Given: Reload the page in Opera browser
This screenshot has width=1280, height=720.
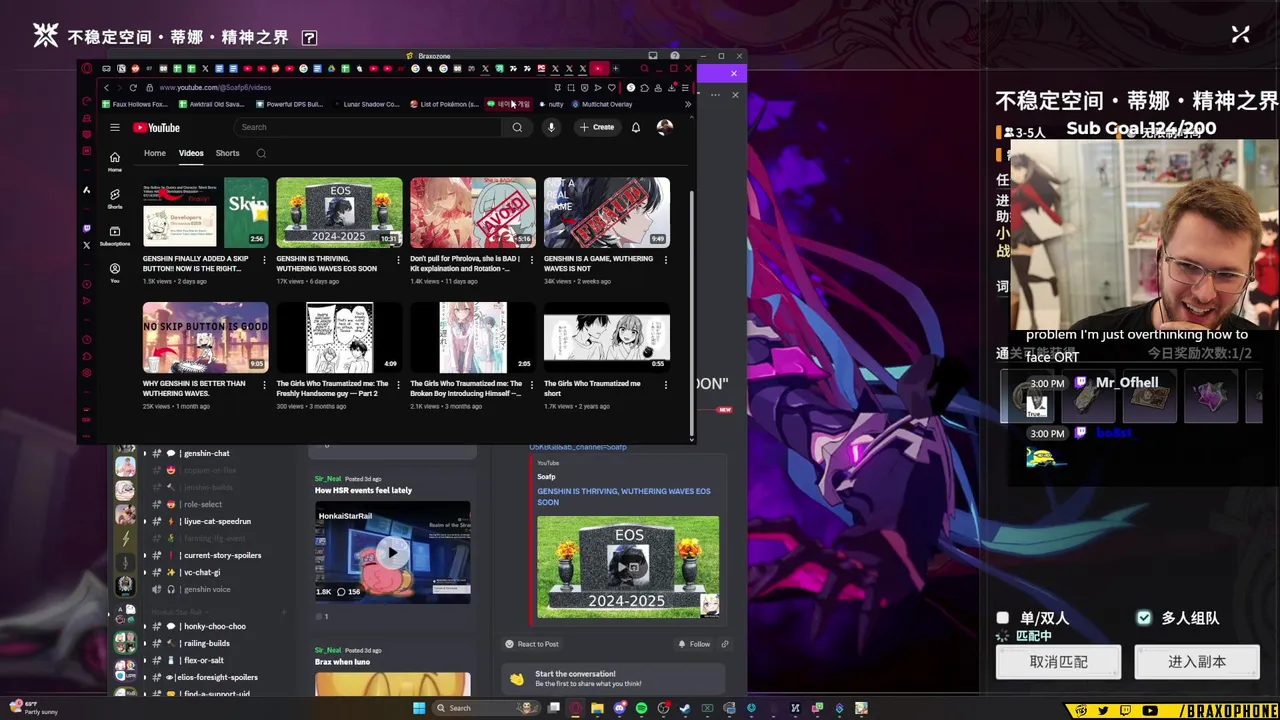Looking at the screenshot, I should tap(133, 87).
